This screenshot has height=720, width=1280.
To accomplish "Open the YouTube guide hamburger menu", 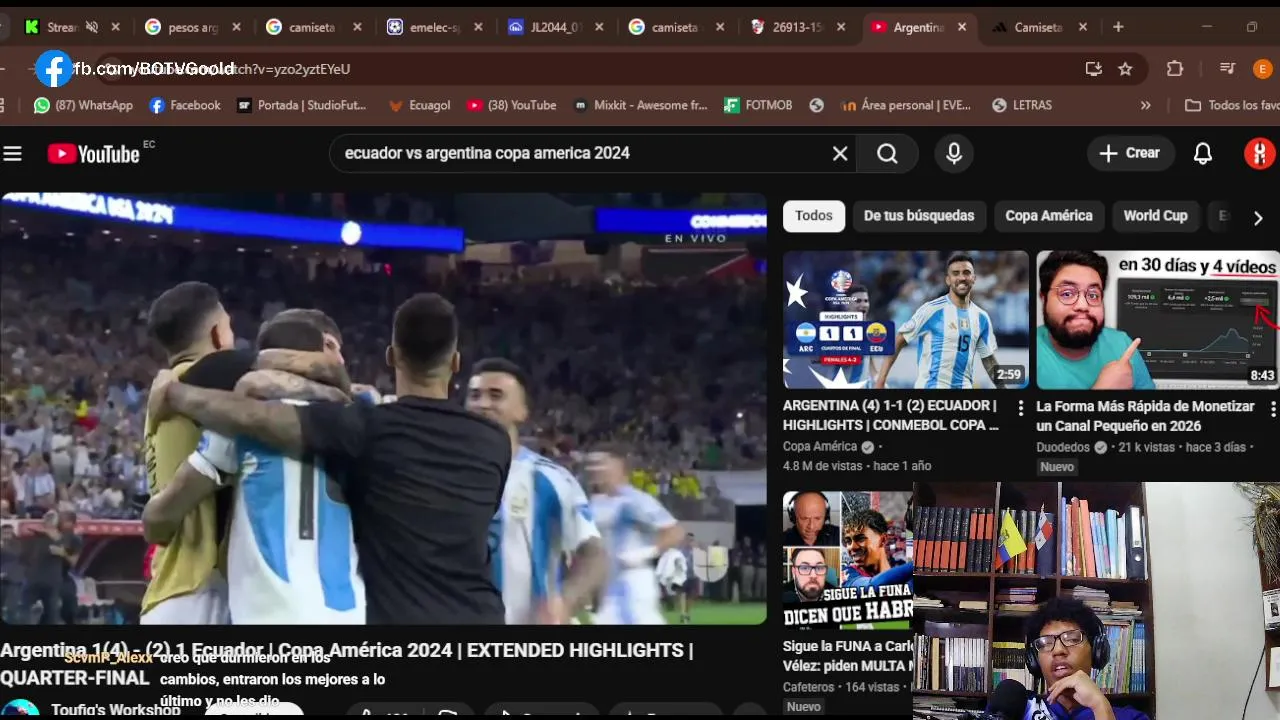I will pyautogui.click(x=12, y=153).
